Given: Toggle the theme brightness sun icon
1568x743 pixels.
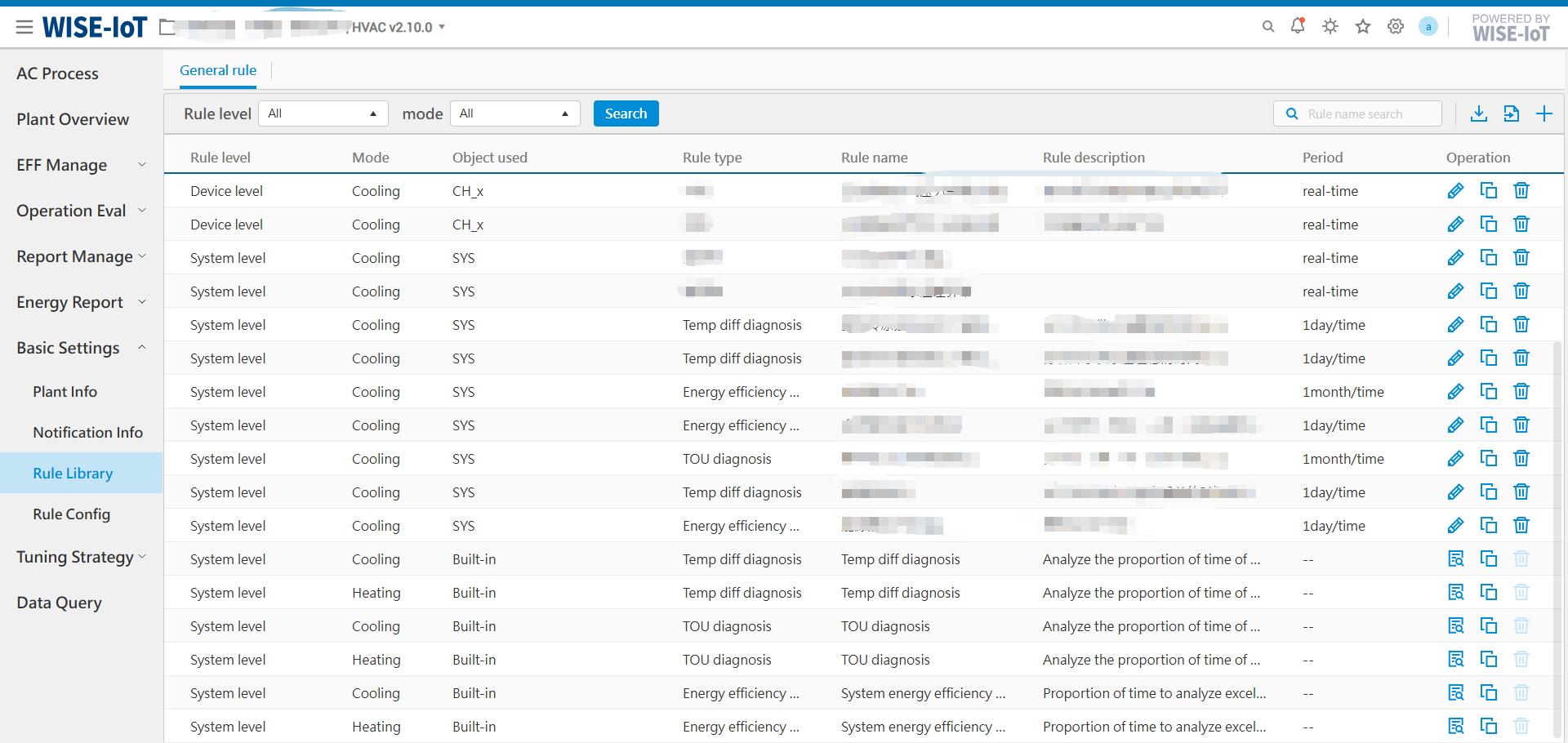Looking at the screenshot, I should tap(1330, 27).
